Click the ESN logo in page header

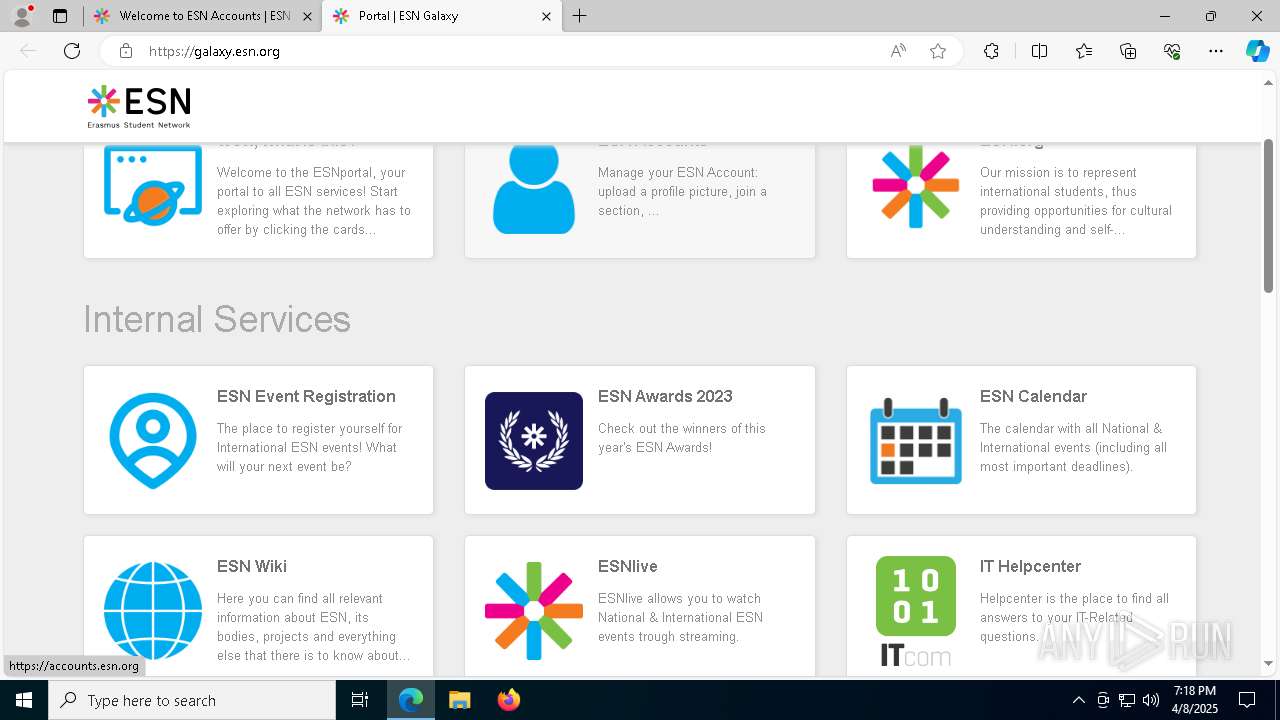(x=138, y=107)
